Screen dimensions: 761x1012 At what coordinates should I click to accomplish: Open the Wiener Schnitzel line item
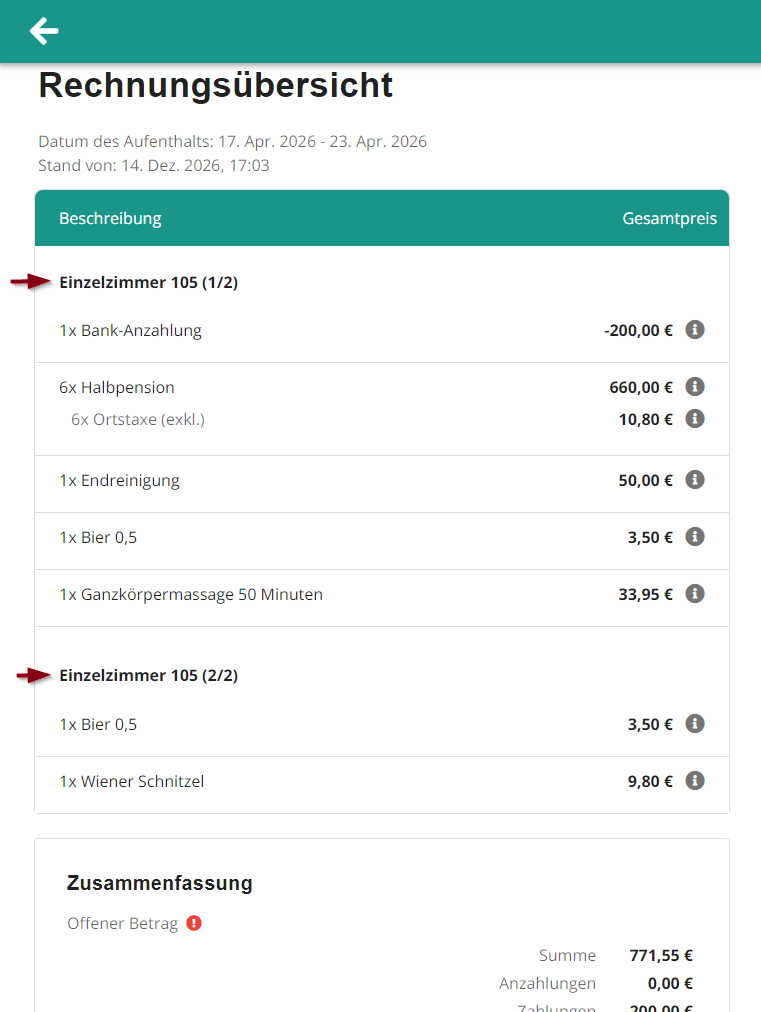[130, 780]
